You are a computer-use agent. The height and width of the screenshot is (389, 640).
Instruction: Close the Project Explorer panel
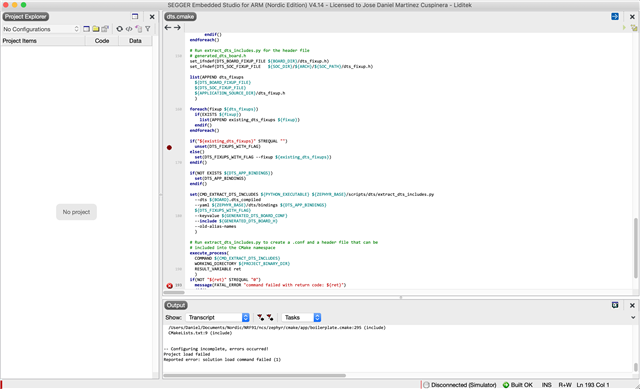pos(152,17)
